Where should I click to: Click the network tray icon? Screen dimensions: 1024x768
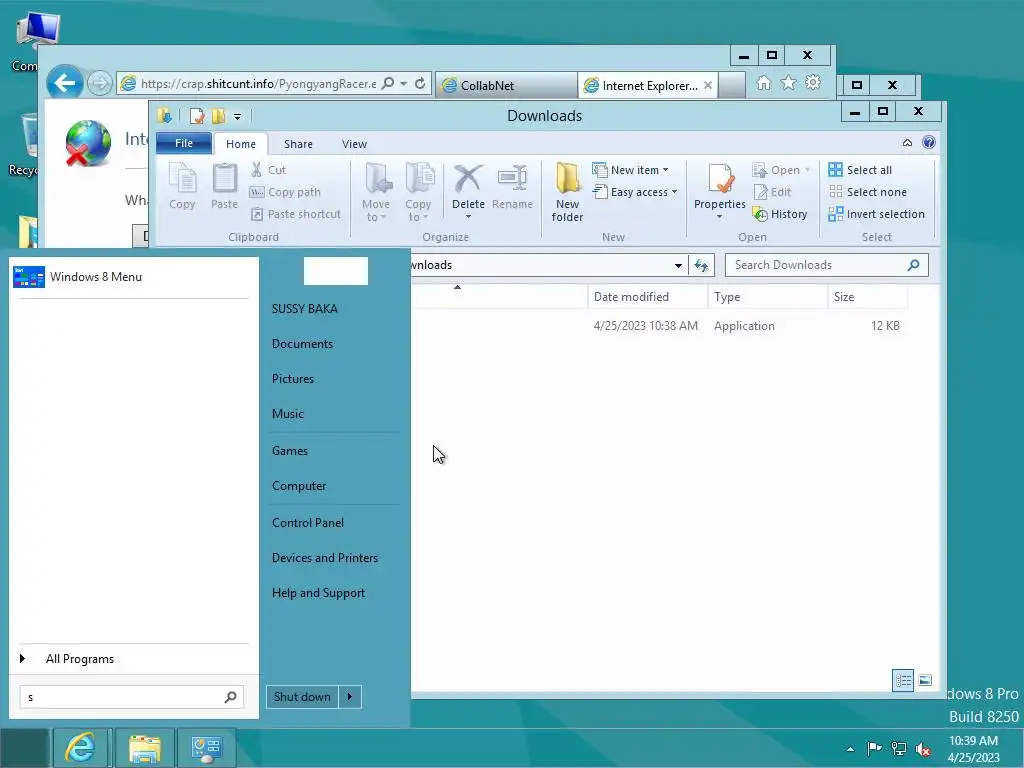pos(899,748)
